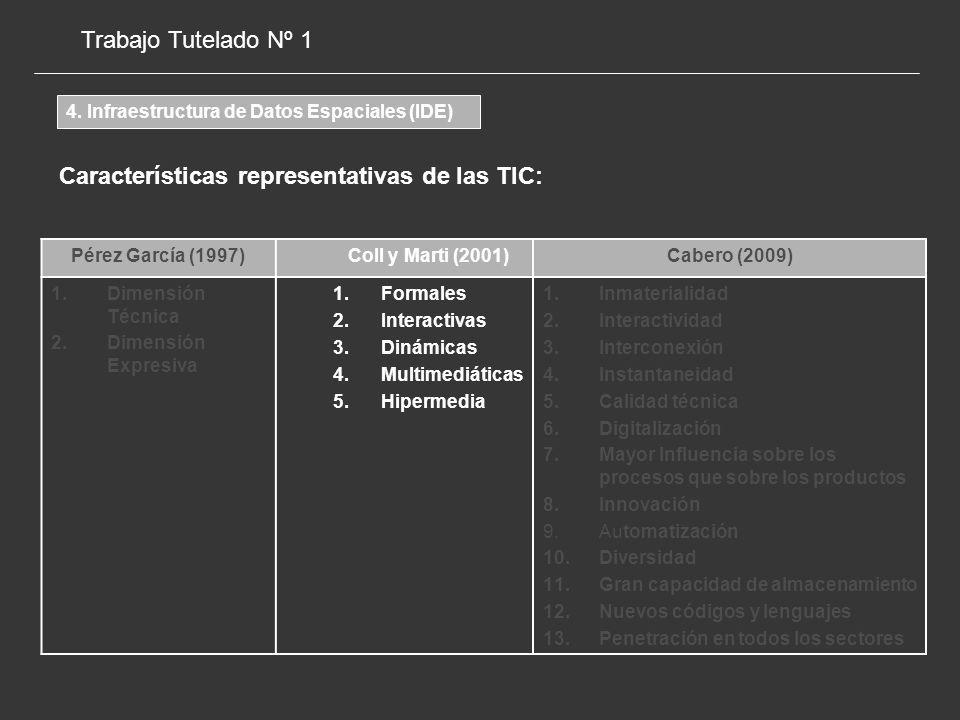Viewport: 960px width, 720px height.
Task: Click the 'Penetración en todos los sectores' entry
Action: (x=751, y=639)
